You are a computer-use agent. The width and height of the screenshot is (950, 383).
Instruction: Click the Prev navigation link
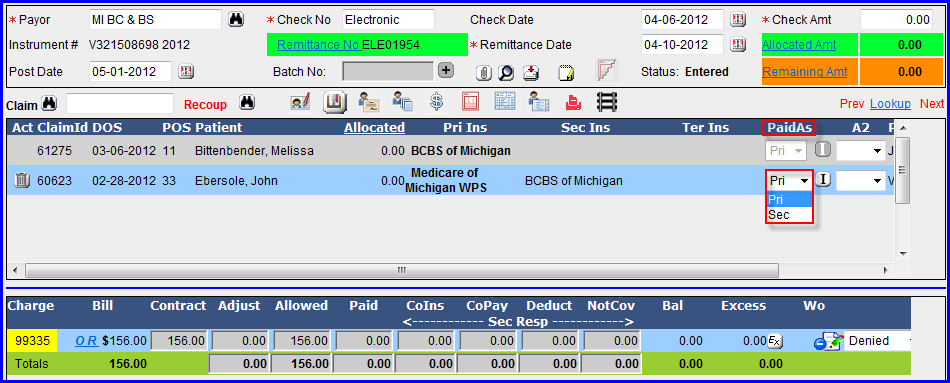(852, 104)
